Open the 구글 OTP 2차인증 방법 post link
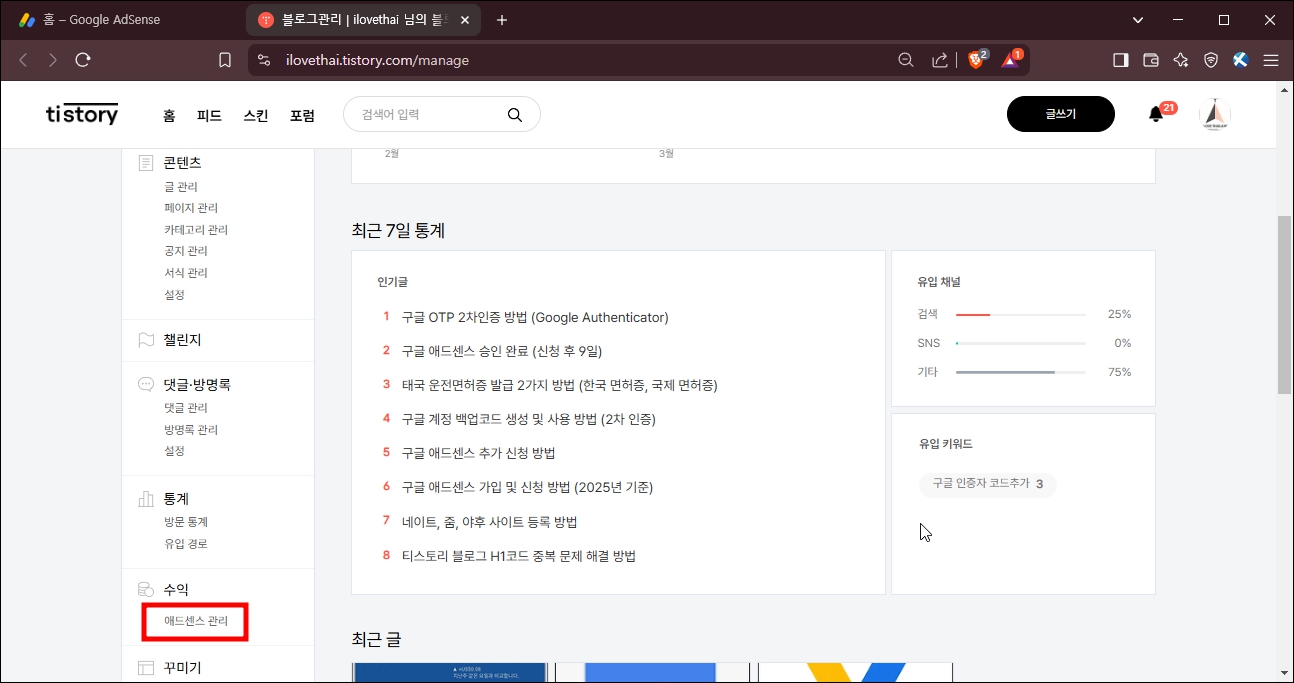This screenshot has width=1294, height=683. click(x=534, y=316)
